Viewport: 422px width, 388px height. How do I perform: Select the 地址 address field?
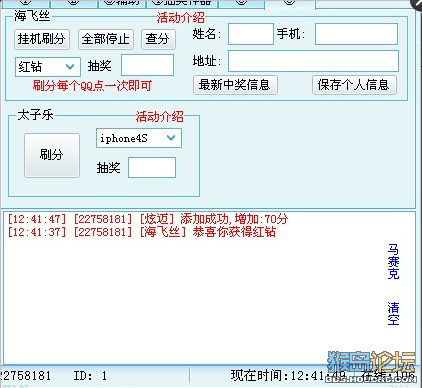[x=313, y=61]
